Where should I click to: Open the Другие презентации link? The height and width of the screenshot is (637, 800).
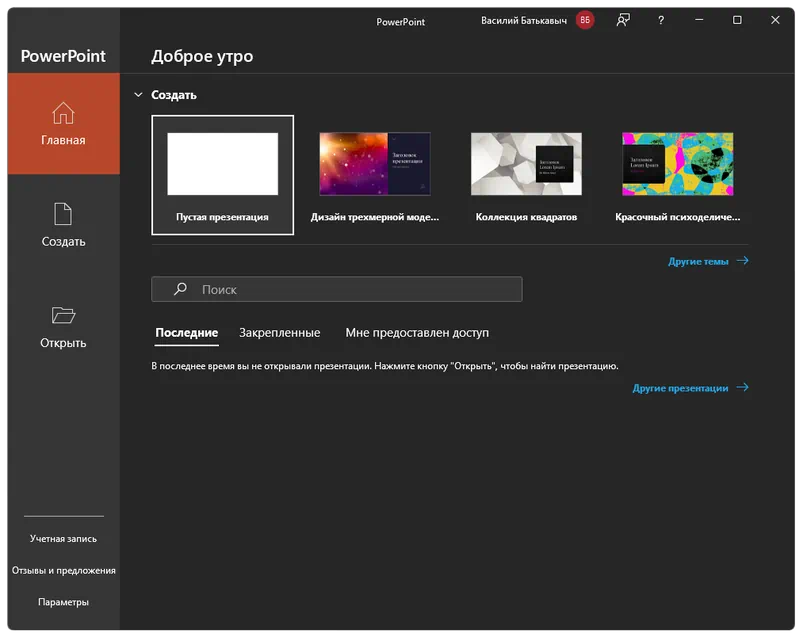(680, 388)
